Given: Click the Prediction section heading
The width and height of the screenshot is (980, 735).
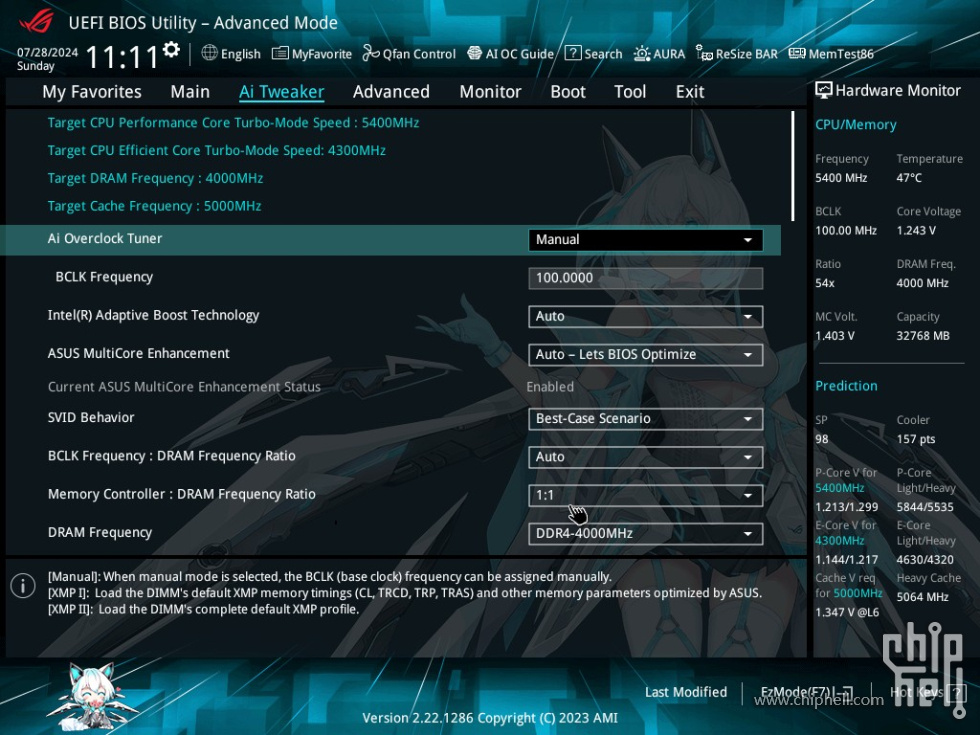Looking at the screenshot, I should click(846, 386).
